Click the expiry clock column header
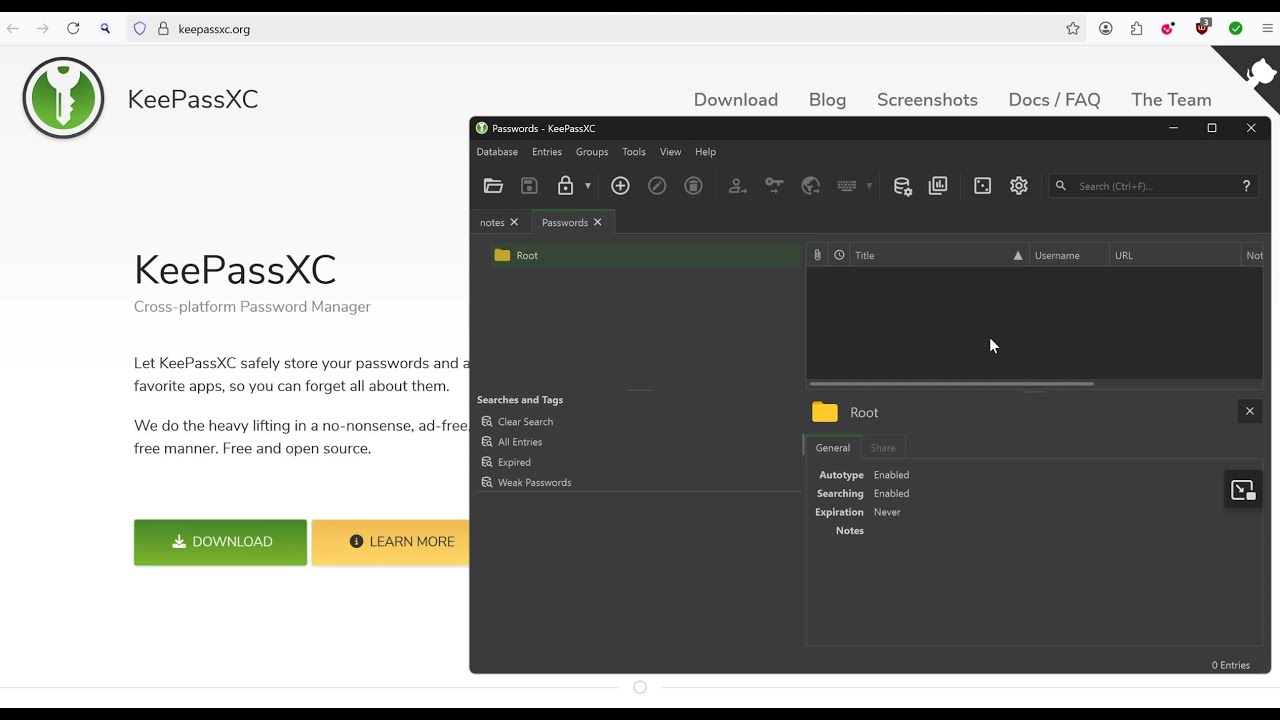Viewport: 1280px width, 720px height. pyautogui.click(x=839, y=255)
